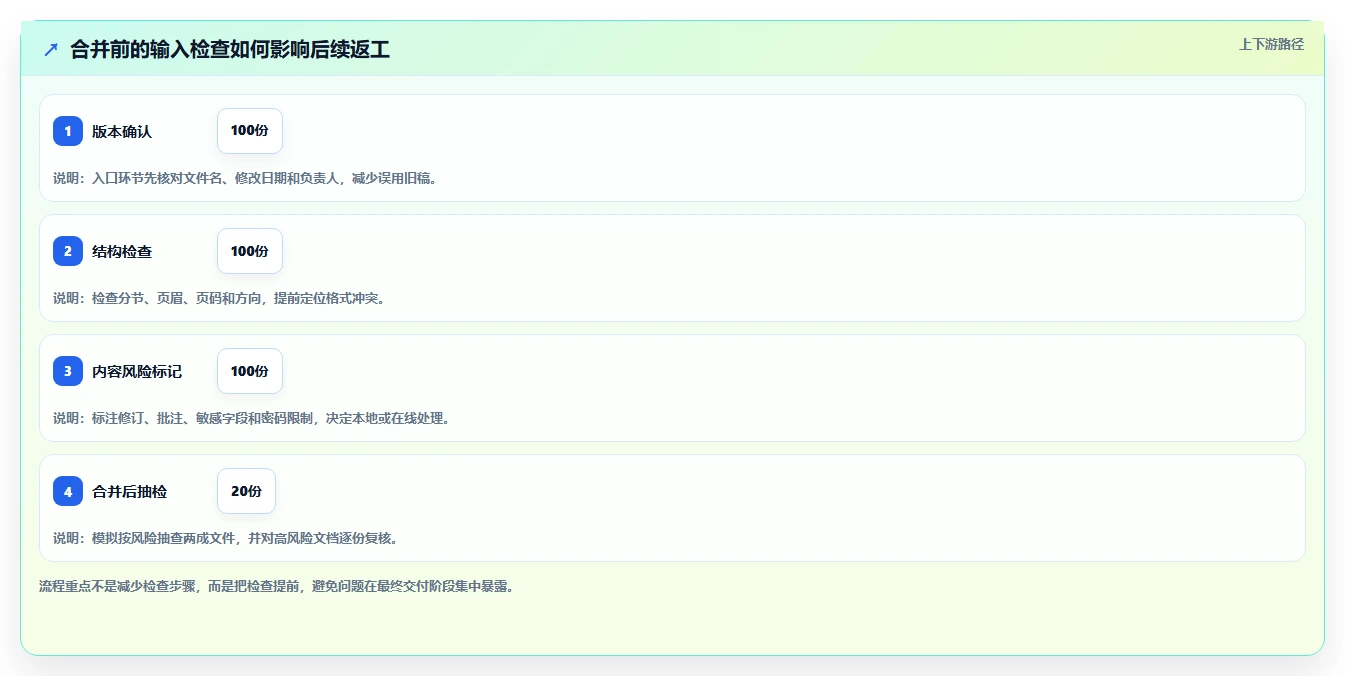1345x676 pixels.
Task: Click the 合并后抽检 step label
Action: (129, 491)
